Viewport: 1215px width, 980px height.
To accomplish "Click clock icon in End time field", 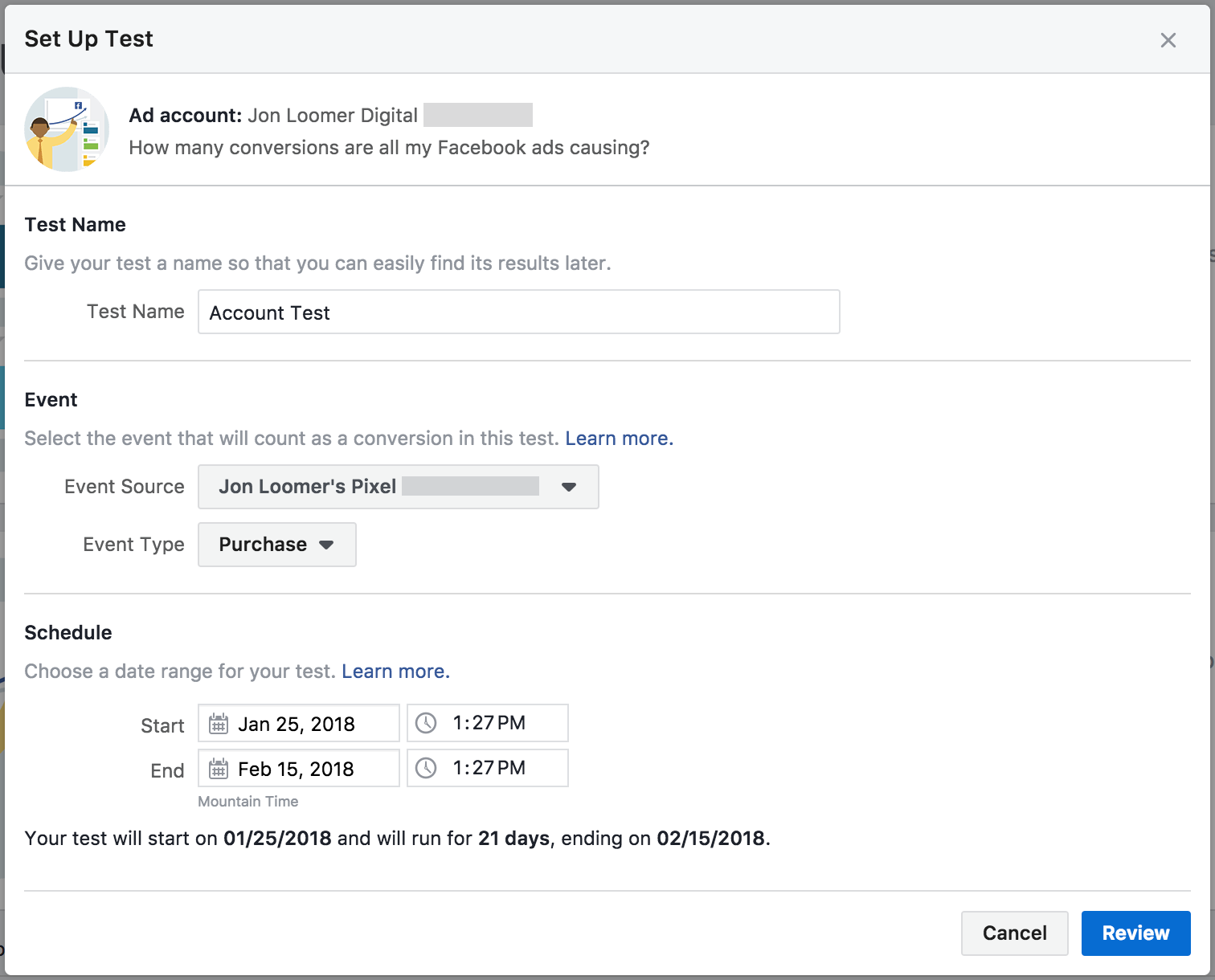I will click(426, 768).
